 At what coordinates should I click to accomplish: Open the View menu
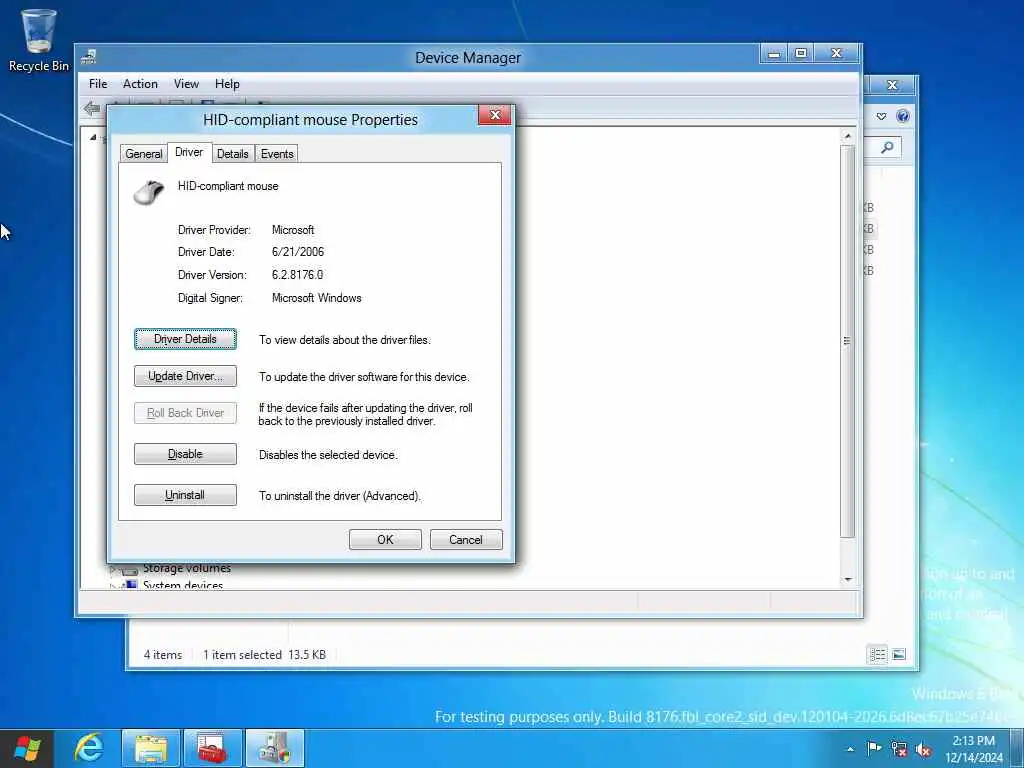[186, 84]
